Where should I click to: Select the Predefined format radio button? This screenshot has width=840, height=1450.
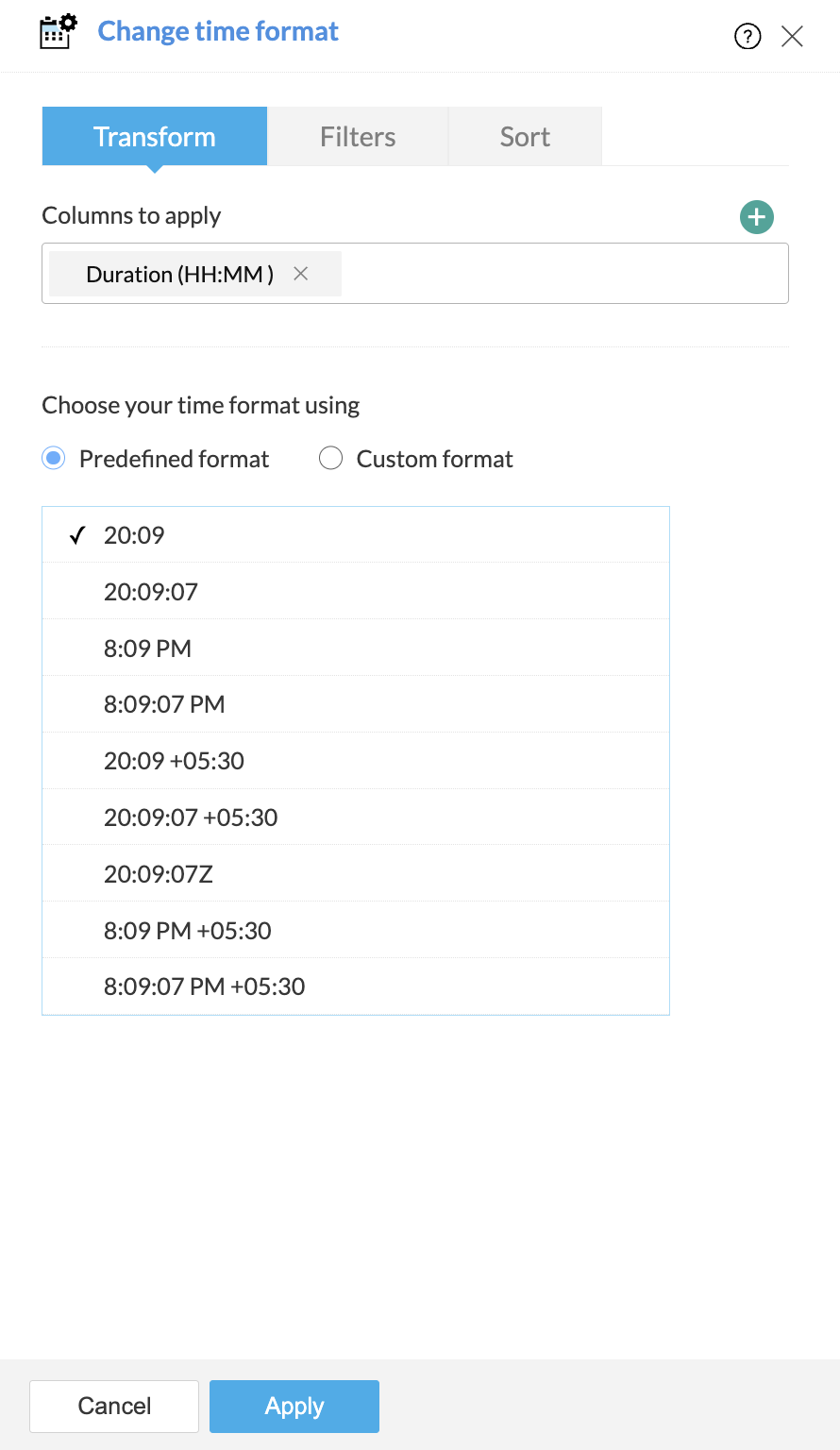pos(54,459)
